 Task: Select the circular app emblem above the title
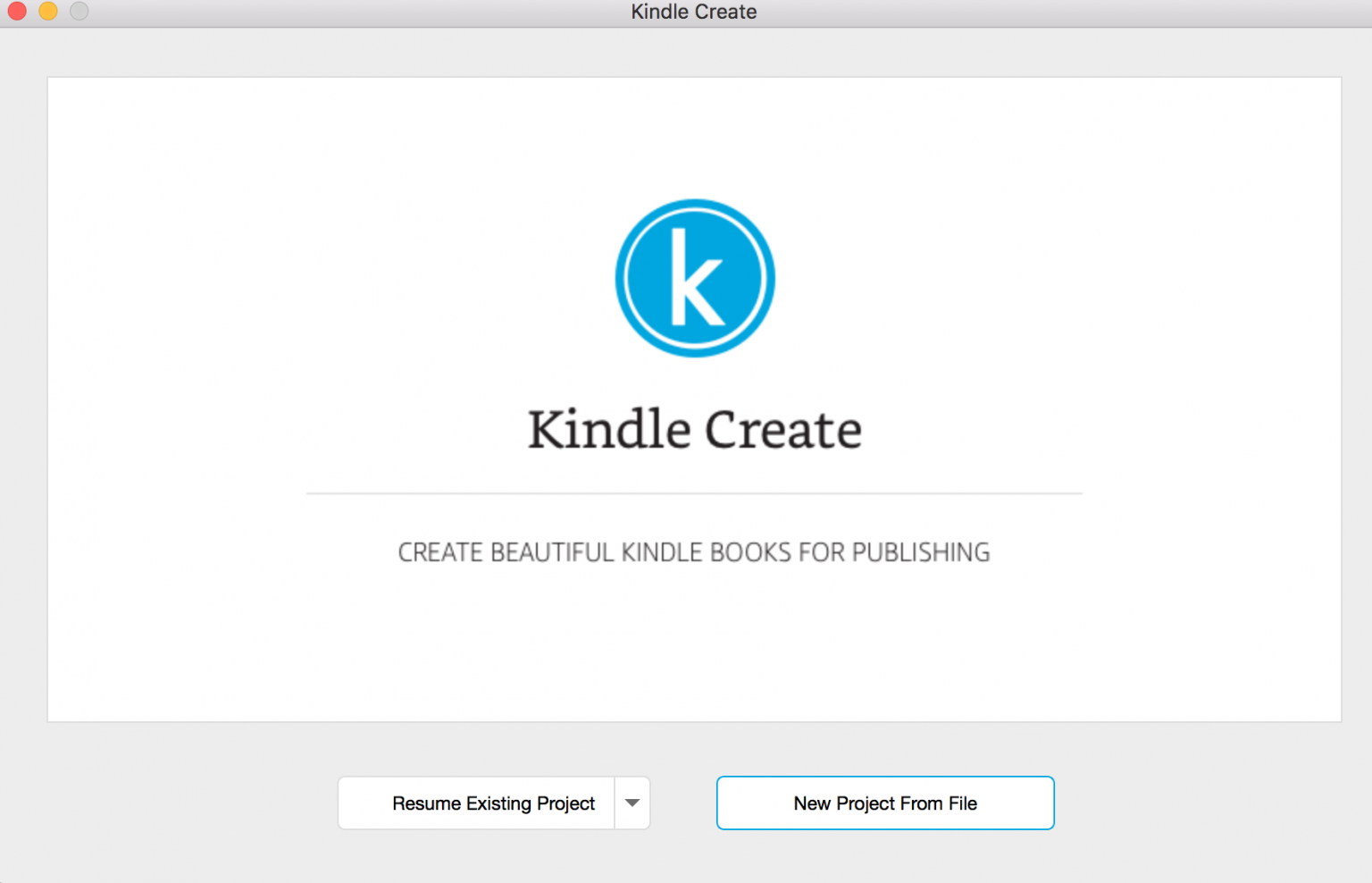(694, 278)
